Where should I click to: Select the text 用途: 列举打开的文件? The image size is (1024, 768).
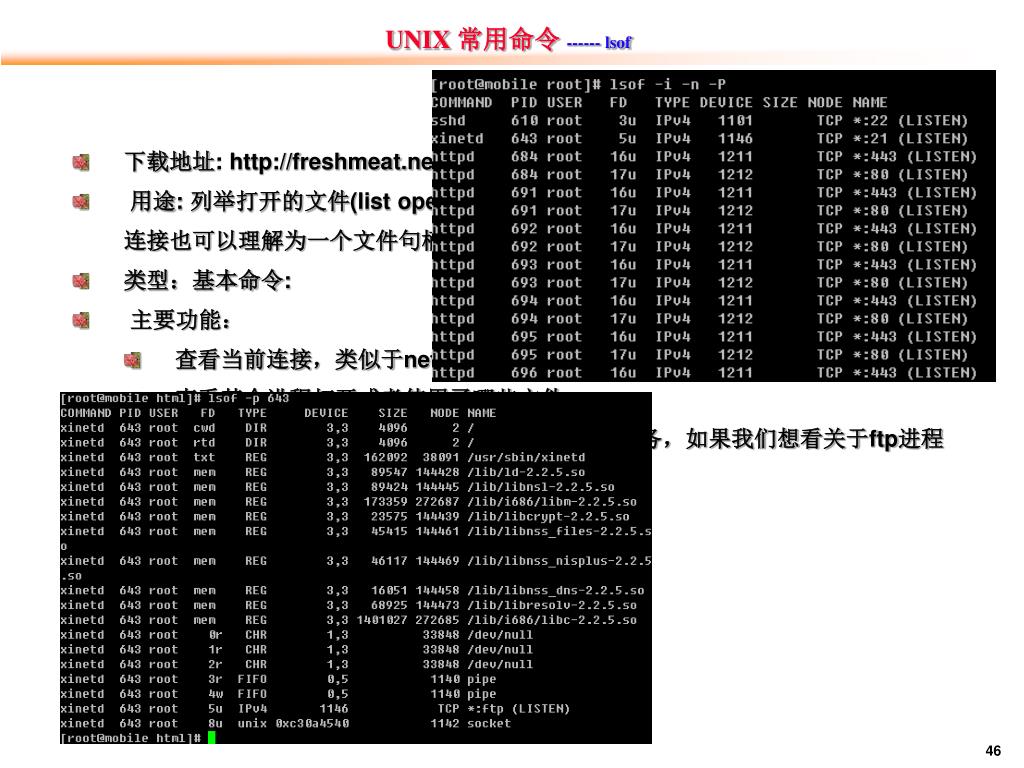(240, 201)
